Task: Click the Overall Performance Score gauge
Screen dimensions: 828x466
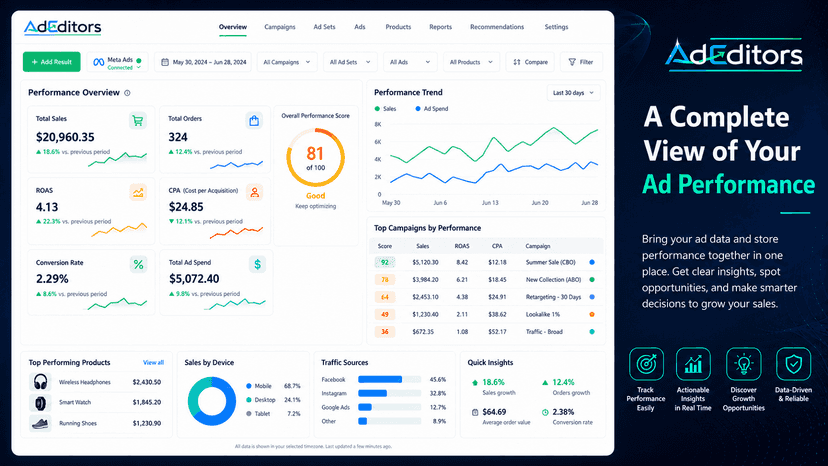Action: [x=315, y=158]
